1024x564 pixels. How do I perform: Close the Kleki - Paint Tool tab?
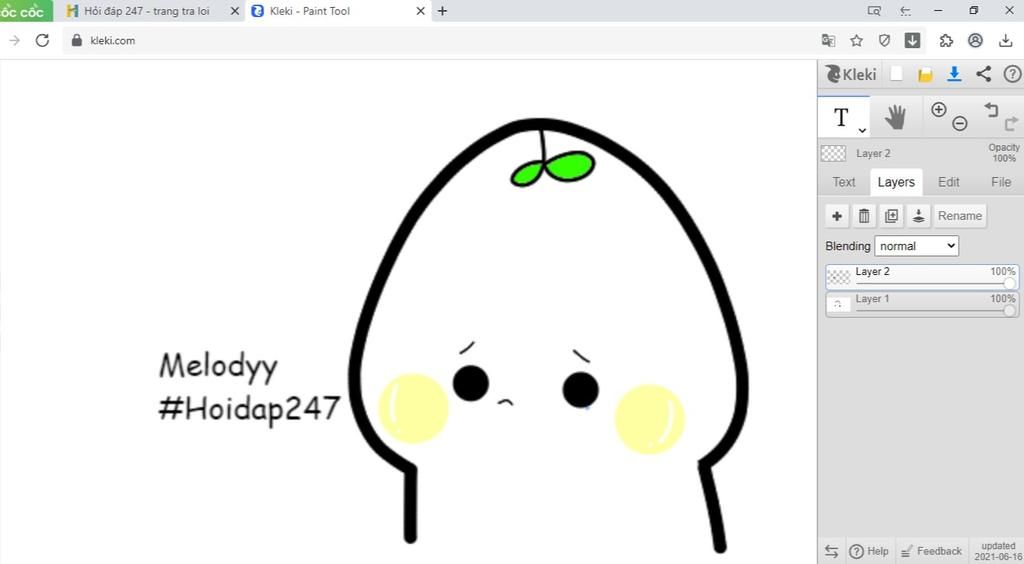coord(421,11)
